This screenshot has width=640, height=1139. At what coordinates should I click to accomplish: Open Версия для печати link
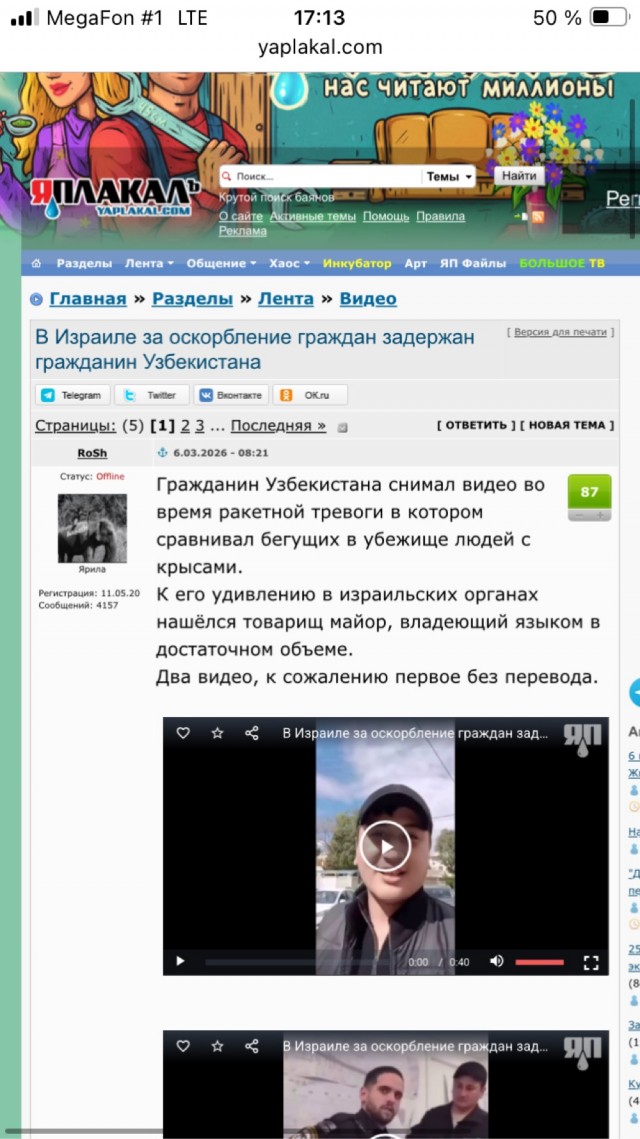(560, 332)
